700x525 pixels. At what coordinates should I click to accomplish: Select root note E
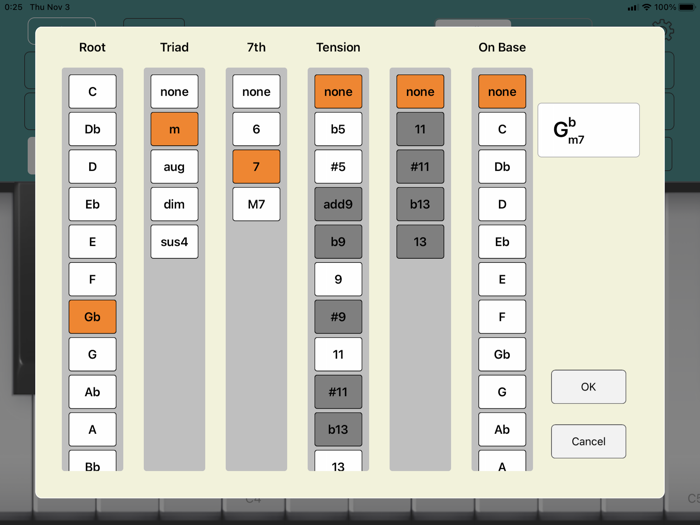pyautogui.click(x=92, y=242)
